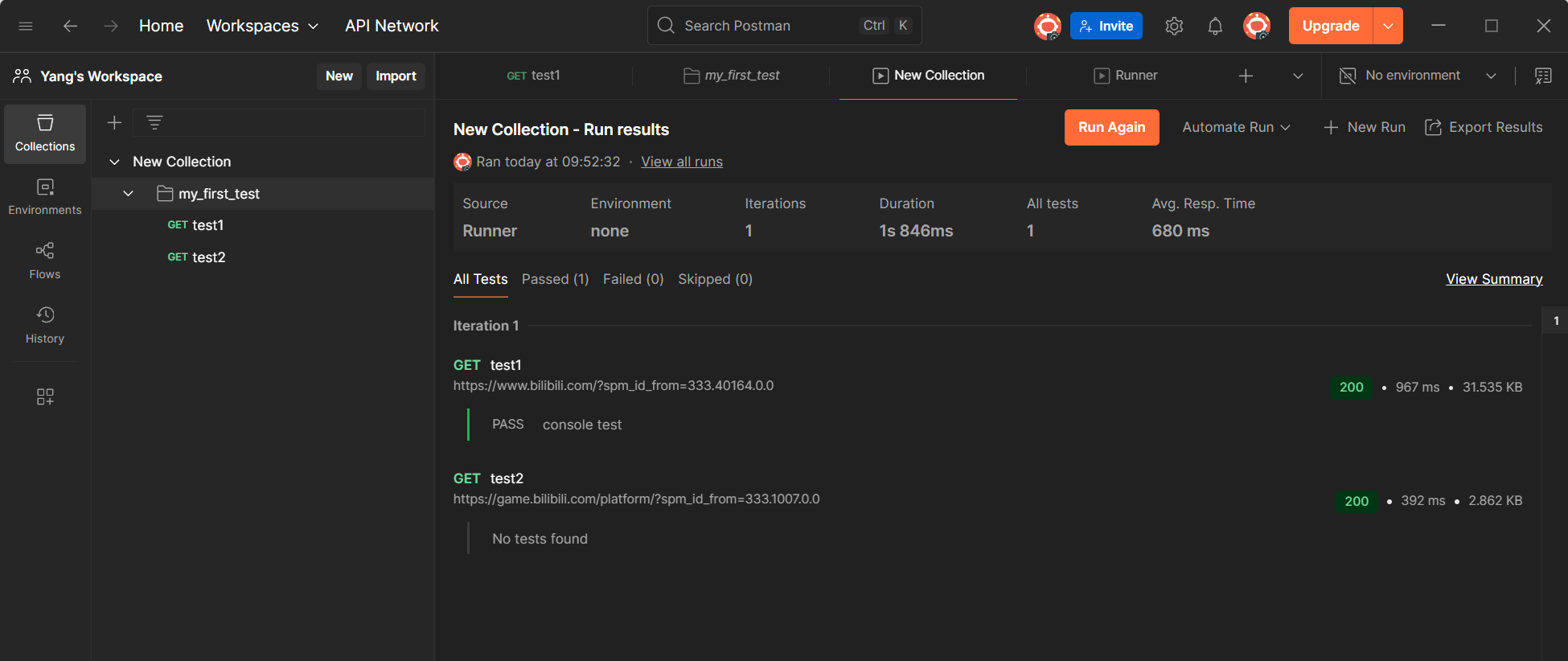Click the filter collections icon
The width and height of the screenshot is (1568, 661).
click(154, 122)
